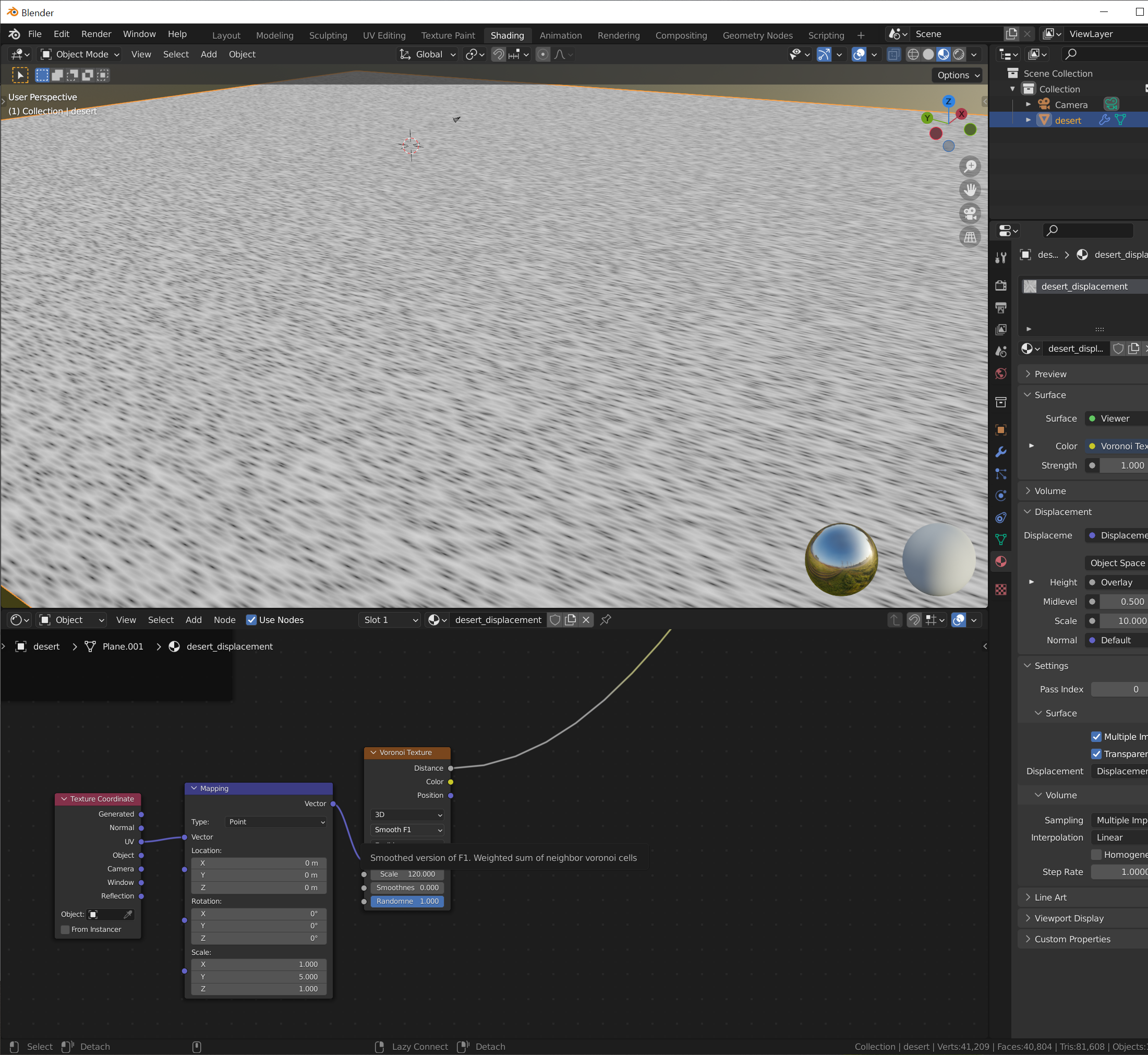This screenshot has height=1055, width=1148.
Task: Adjust the Randomness slider in Voronoi node
Action: pos(407,901)
